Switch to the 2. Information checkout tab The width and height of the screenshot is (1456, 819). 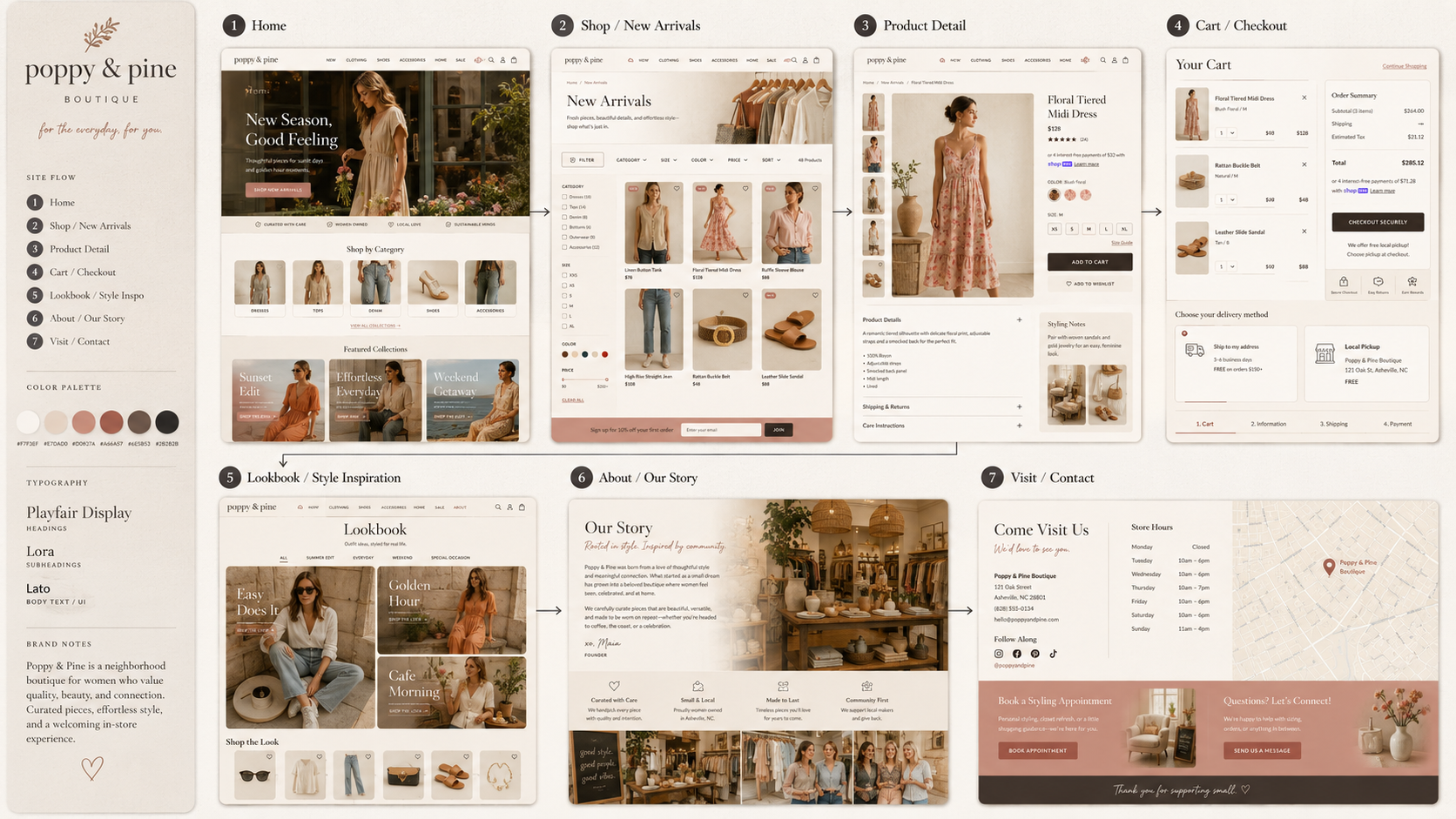point(1268,424)
